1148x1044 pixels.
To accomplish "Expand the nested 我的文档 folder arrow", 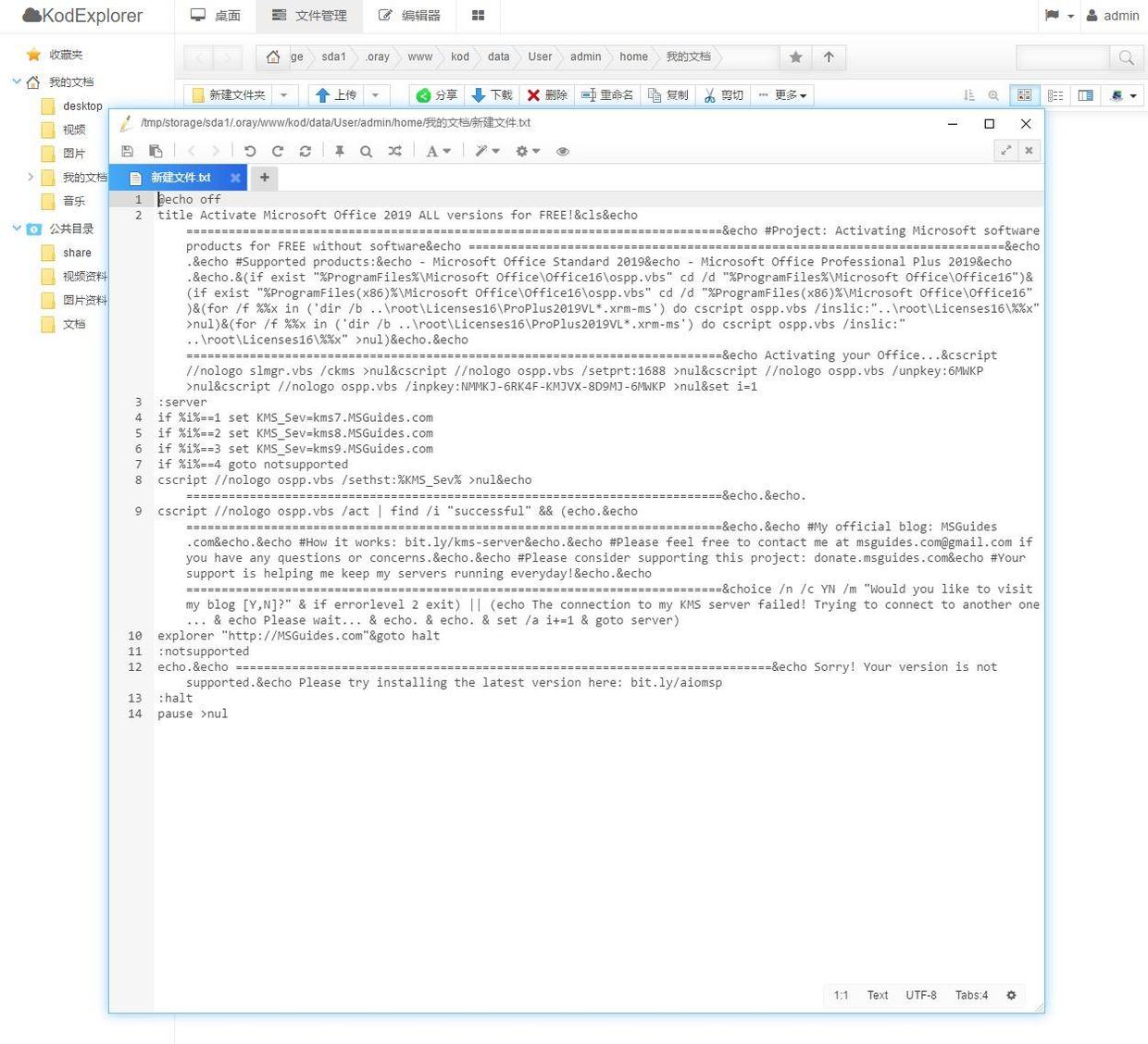I will click(x=31, y=177).
